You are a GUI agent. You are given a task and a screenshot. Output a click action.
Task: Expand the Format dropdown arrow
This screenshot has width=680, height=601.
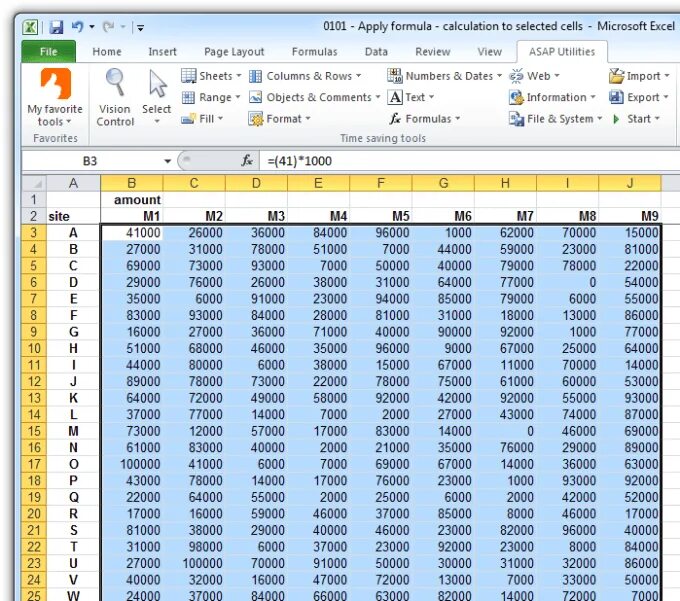pyautogui.click(x=308, y=118)
